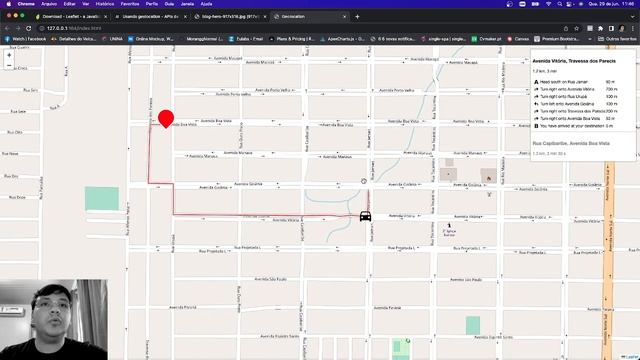Screen dimensions: 640x360
Task: Open the Chrome profile avatar
Action: [622, 28]
